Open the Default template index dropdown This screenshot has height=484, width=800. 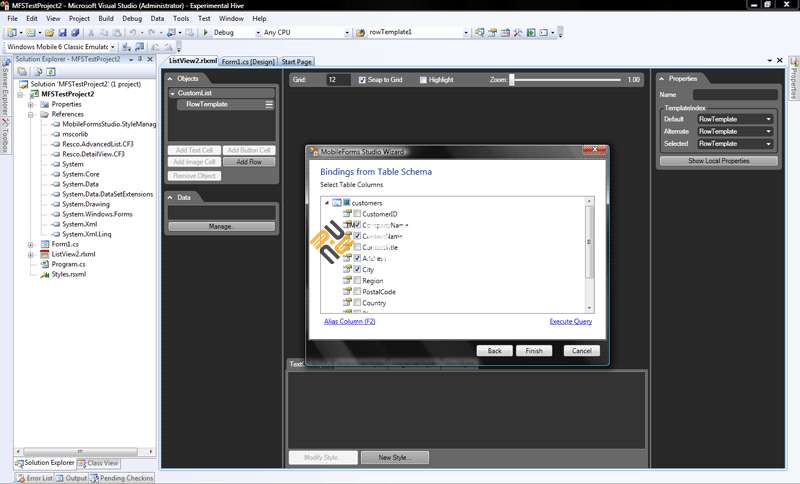pyautogui.click(x=735, y=119)
